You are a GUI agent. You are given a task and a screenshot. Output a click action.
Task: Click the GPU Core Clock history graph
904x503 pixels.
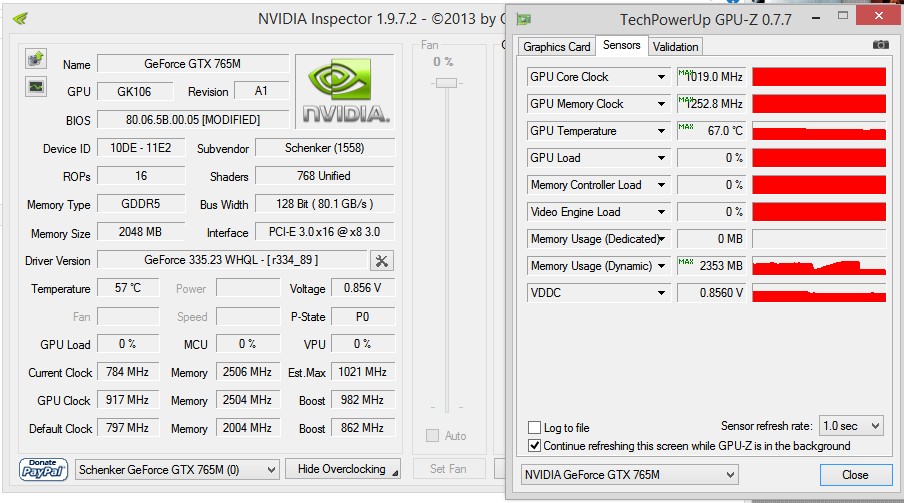[819, 77]
